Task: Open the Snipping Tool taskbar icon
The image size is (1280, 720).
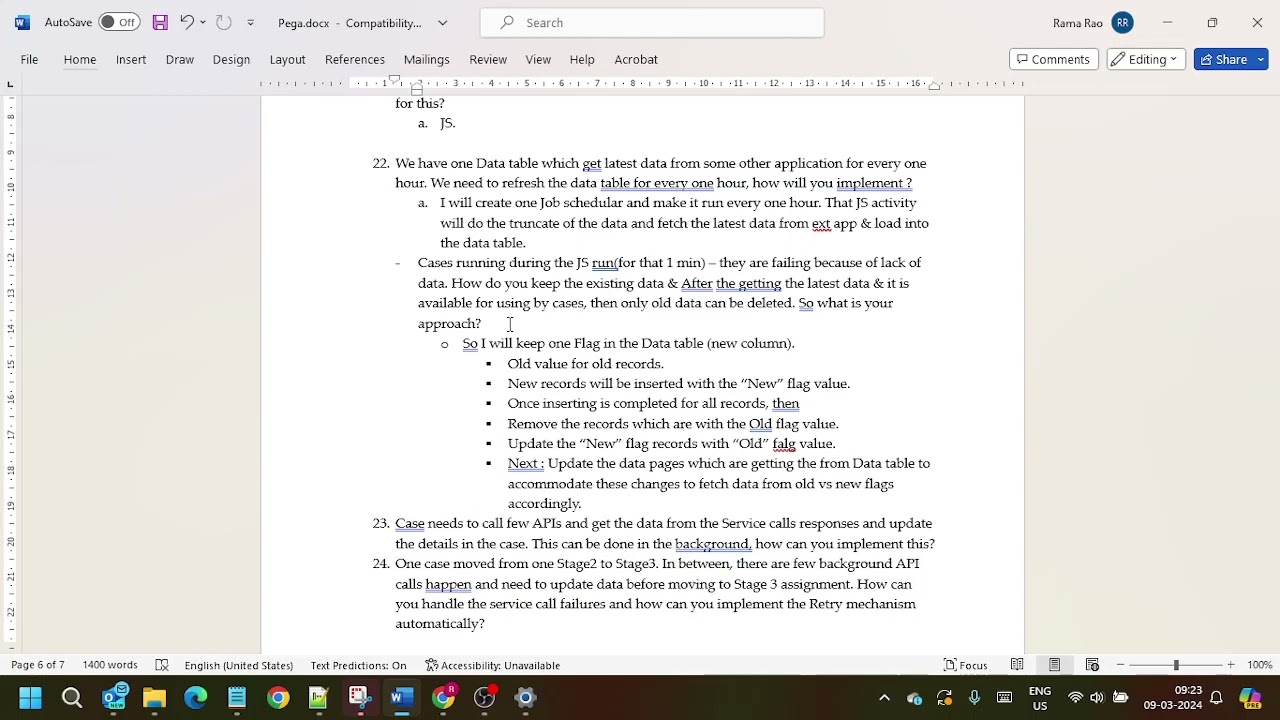Action: pyautogui.click(x=360, y=697)
